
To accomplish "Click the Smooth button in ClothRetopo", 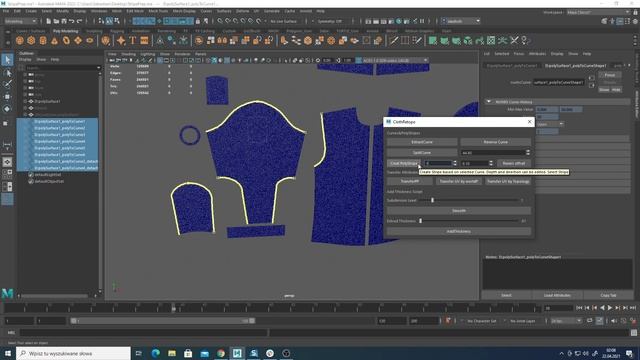I will pyautogui.click(x=459, y=211).
